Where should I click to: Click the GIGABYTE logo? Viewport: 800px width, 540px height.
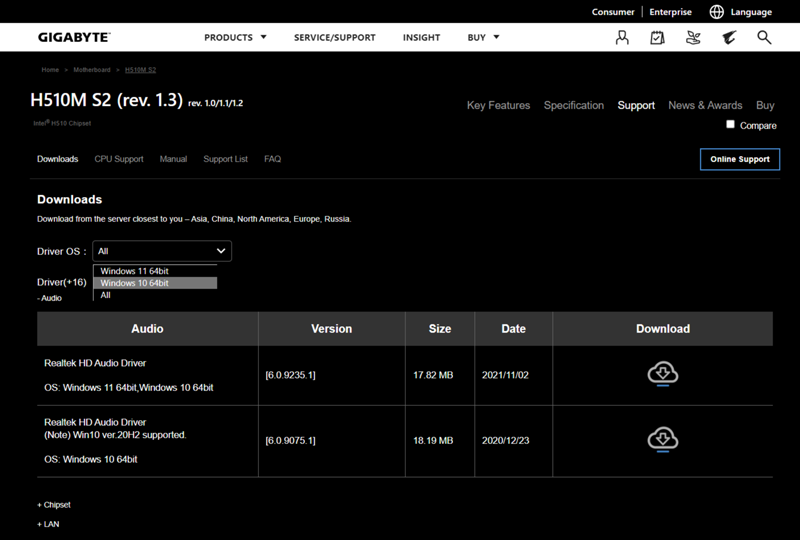(x=74, y=37)
